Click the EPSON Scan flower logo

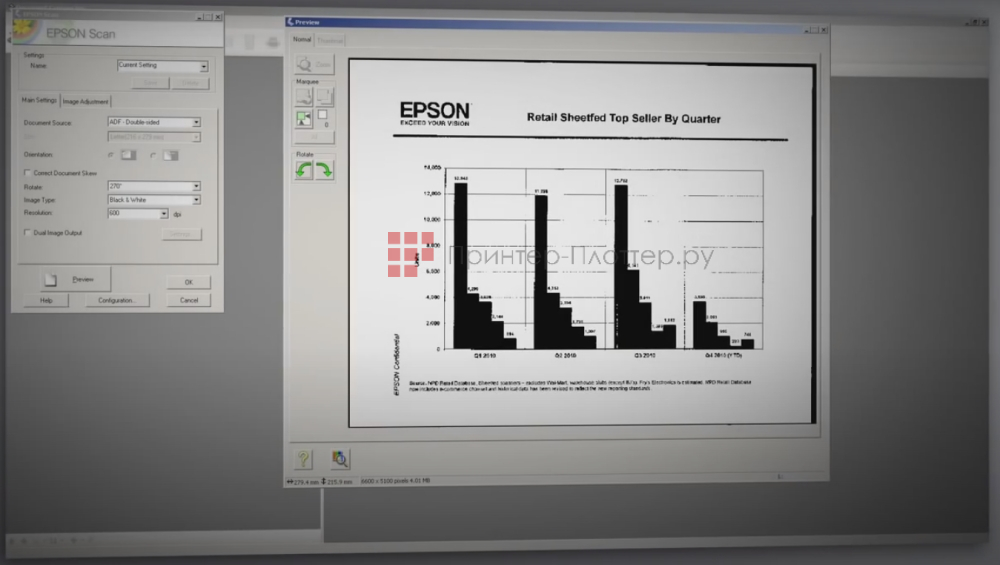(24, 32)
